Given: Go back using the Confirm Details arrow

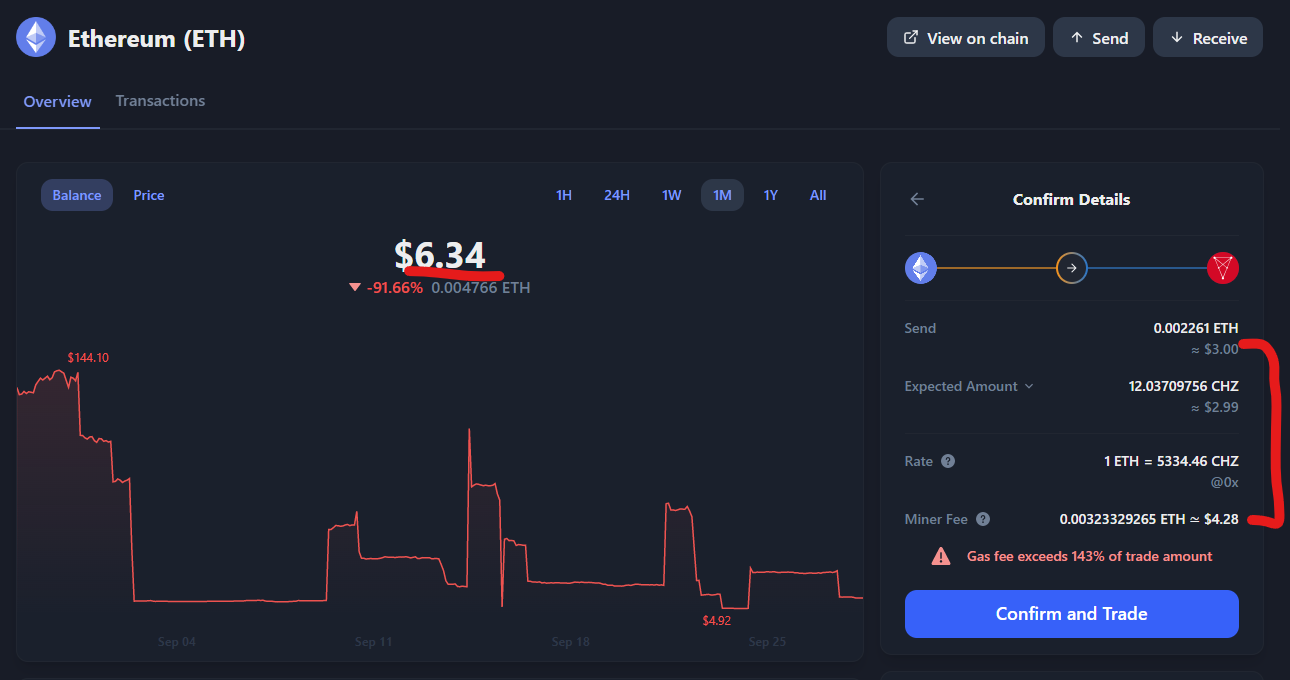Looking at the screenshot, I should pyautogui.click(x=917, y=199).
